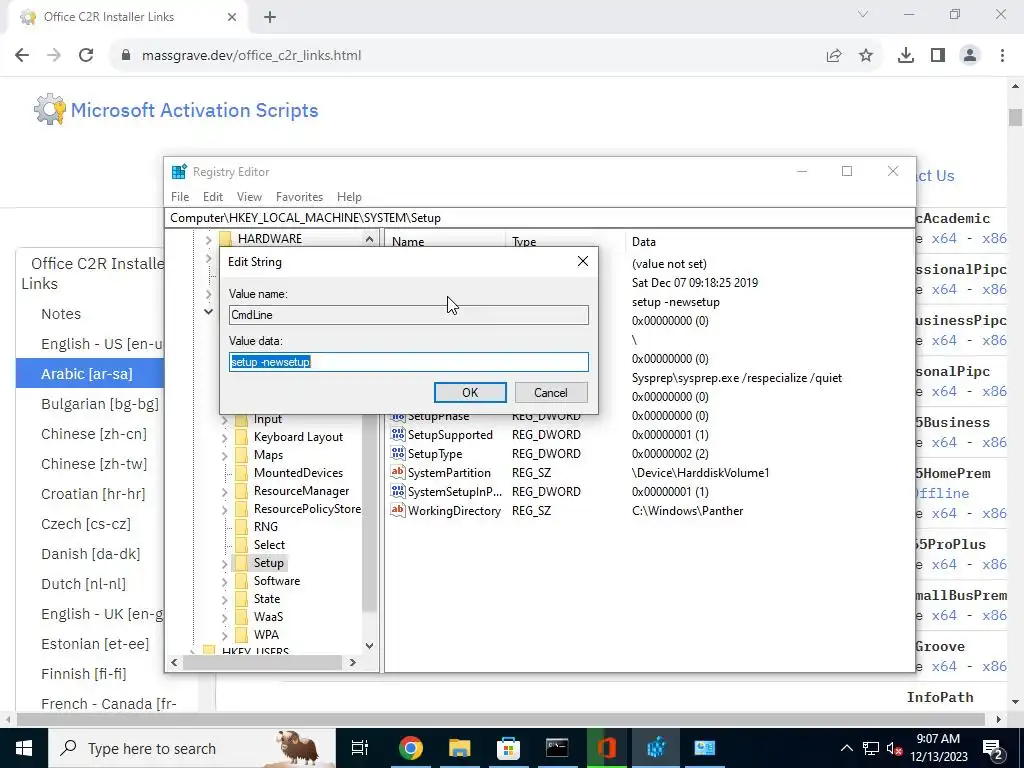This screenshot has height=768, width=1024.
Task: Click the Chrome address bar URL
Action: tap(251, 56)
